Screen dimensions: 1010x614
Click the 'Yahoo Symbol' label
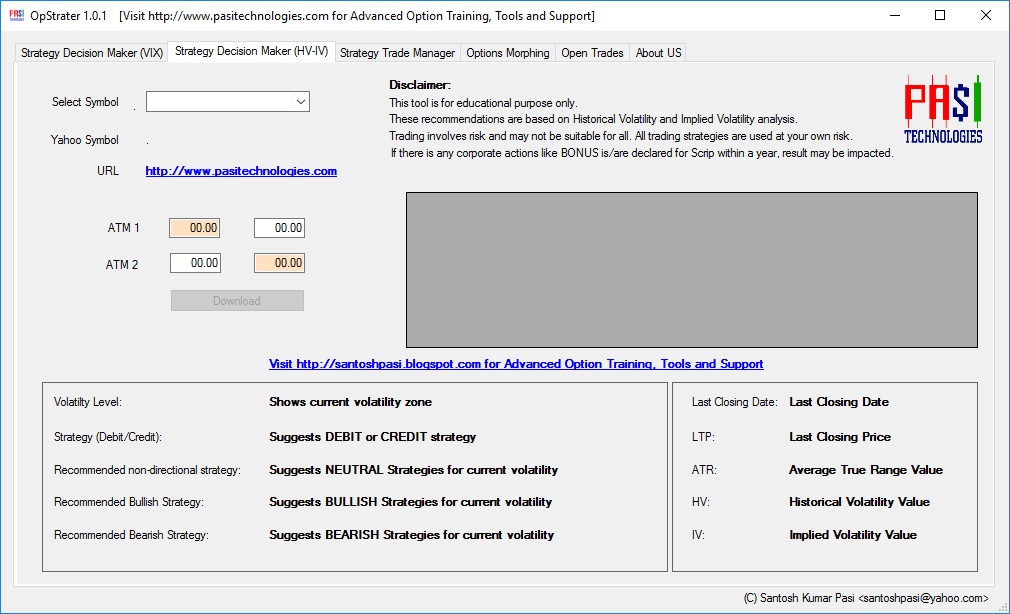(x=84, y=140)
